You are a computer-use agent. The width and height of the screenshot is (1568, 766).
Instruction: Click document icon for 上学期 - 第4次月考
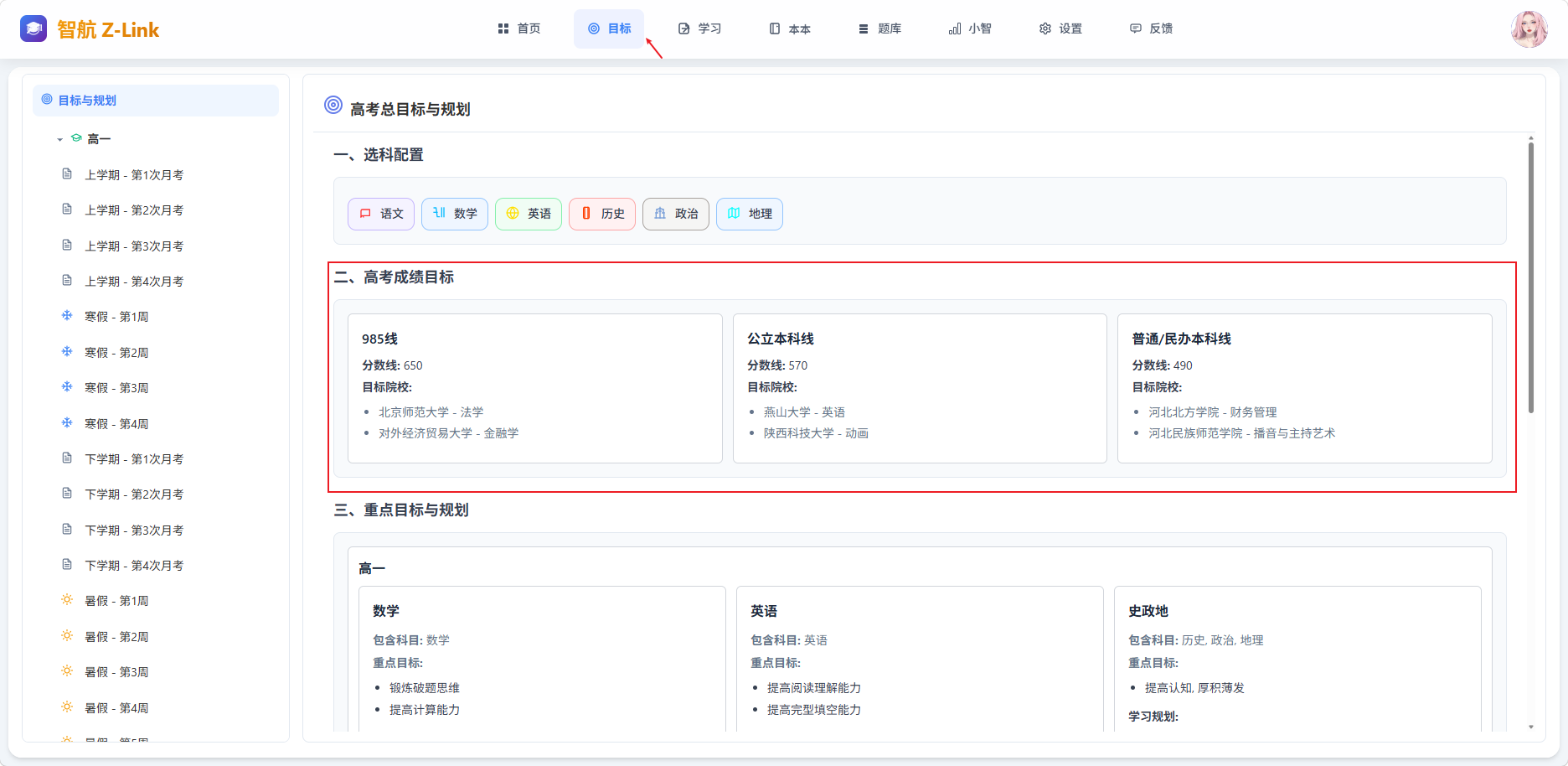pyautogui.click(x=67, y=281)
